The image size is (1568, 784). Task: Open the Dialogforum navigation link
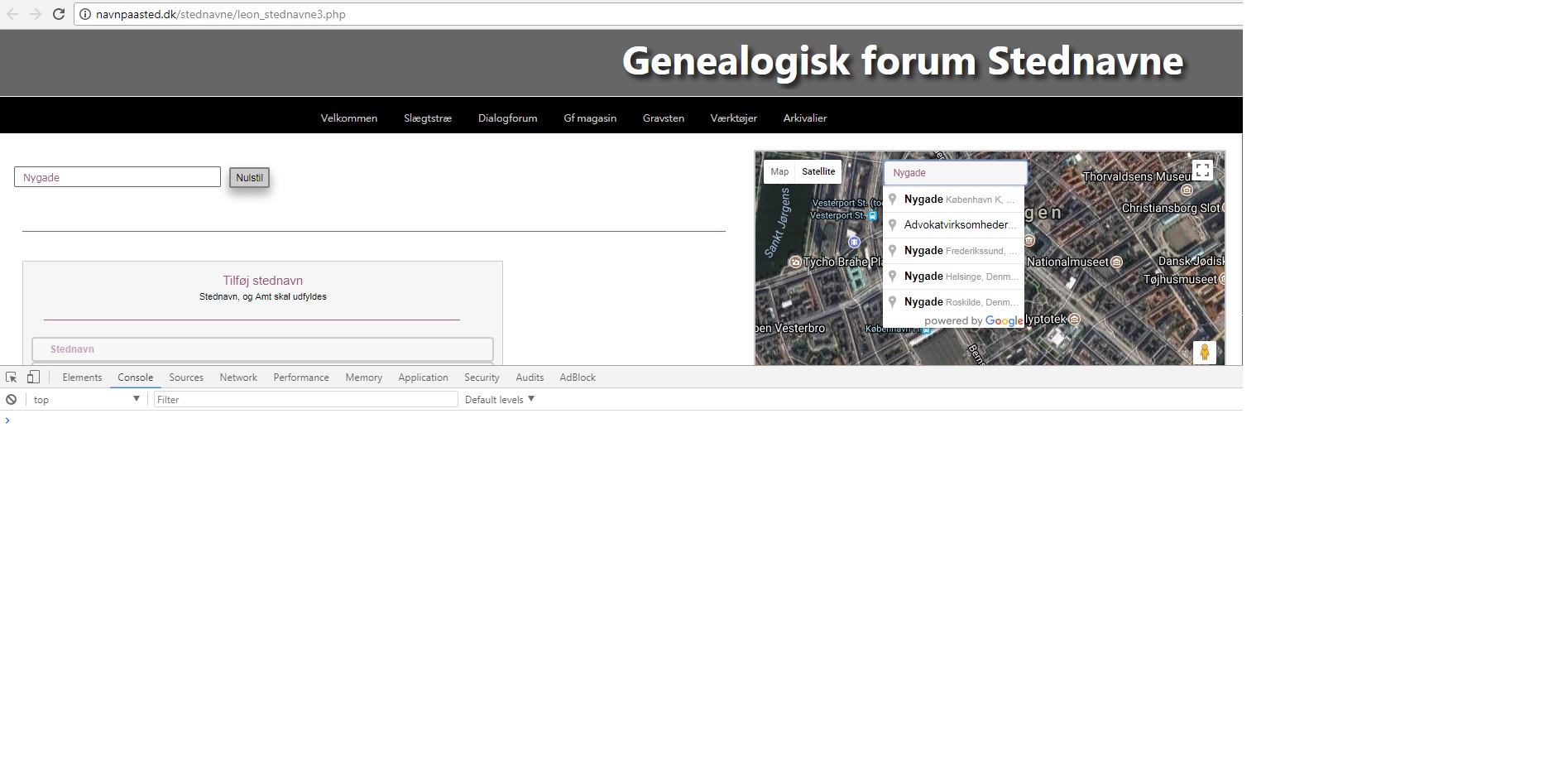coord(507,118)
